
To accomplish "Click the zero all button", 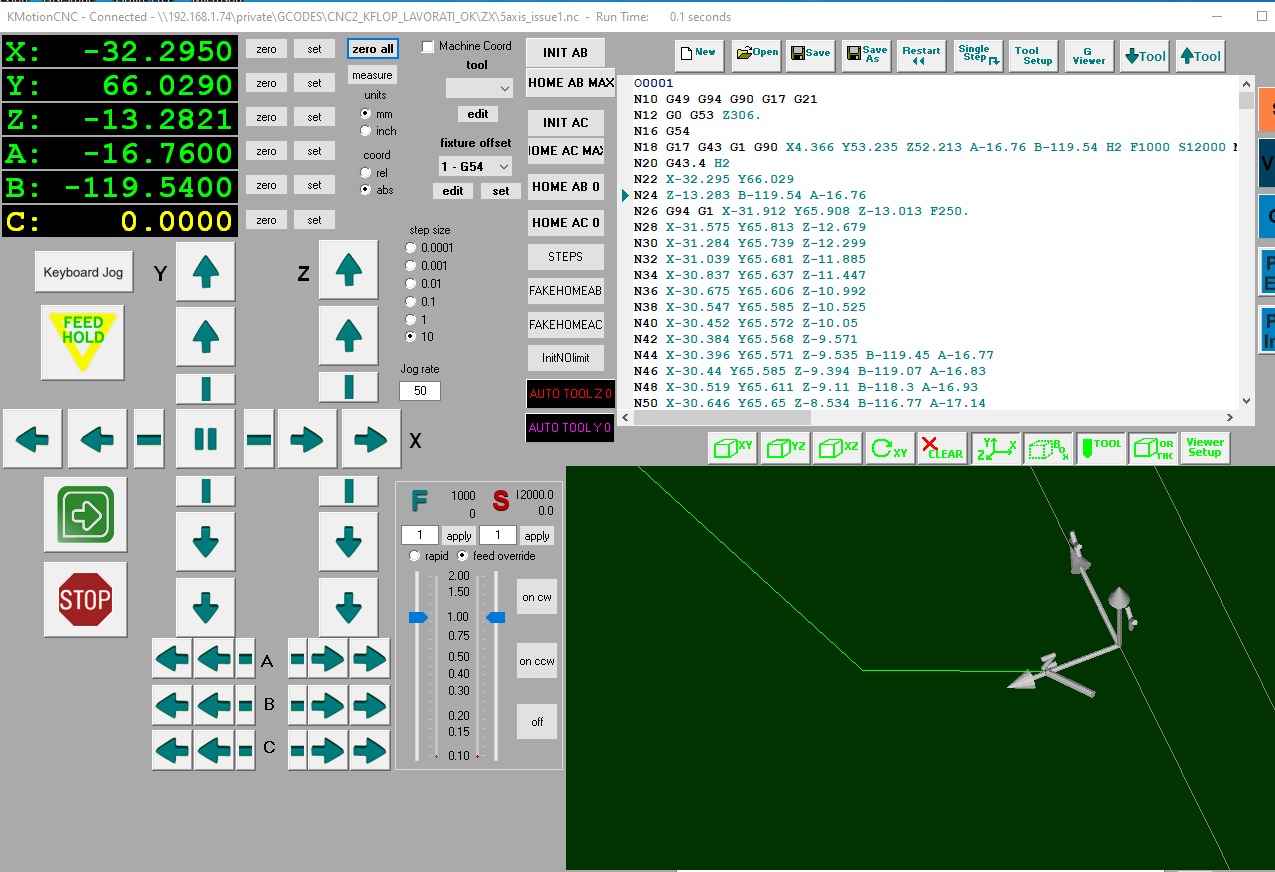I will click(372, 49).
